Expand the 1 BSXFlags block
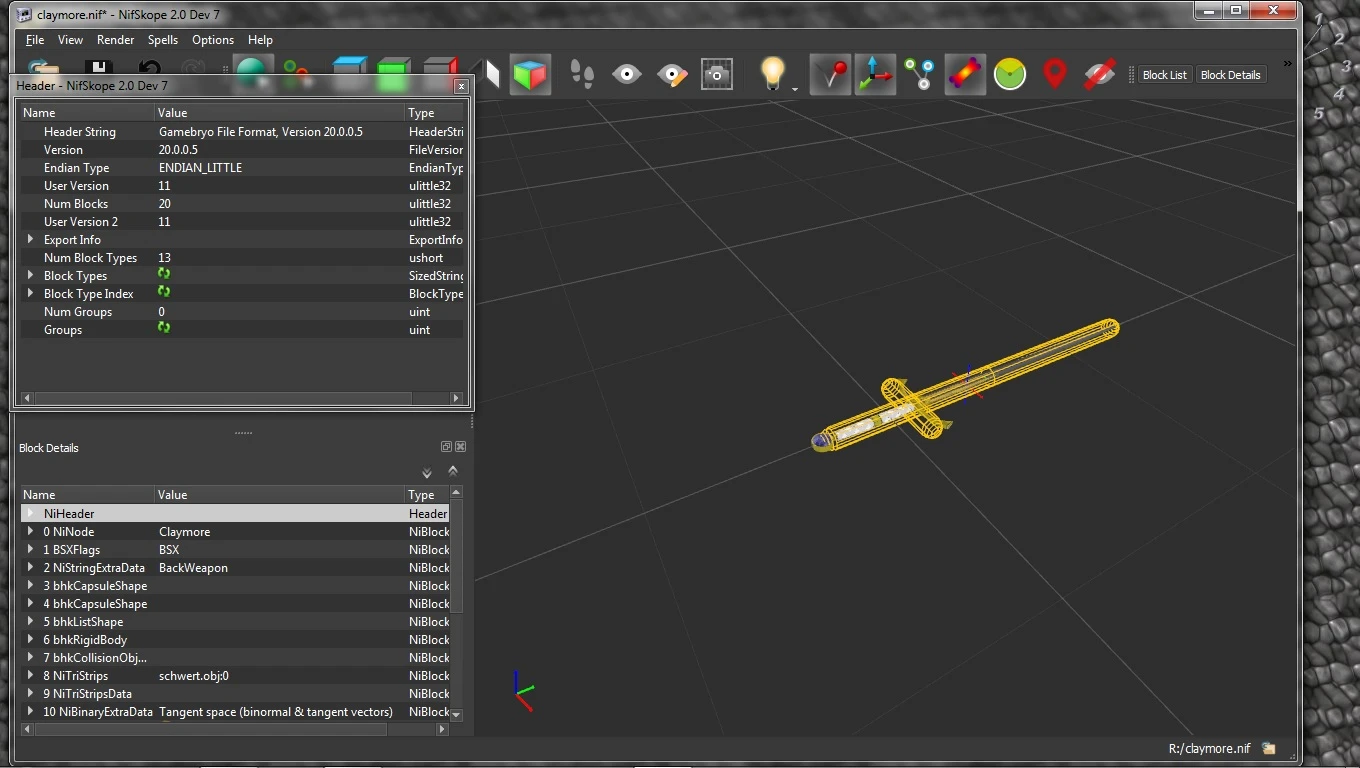Screen dimensions: 1360x768 pos(30,549)
